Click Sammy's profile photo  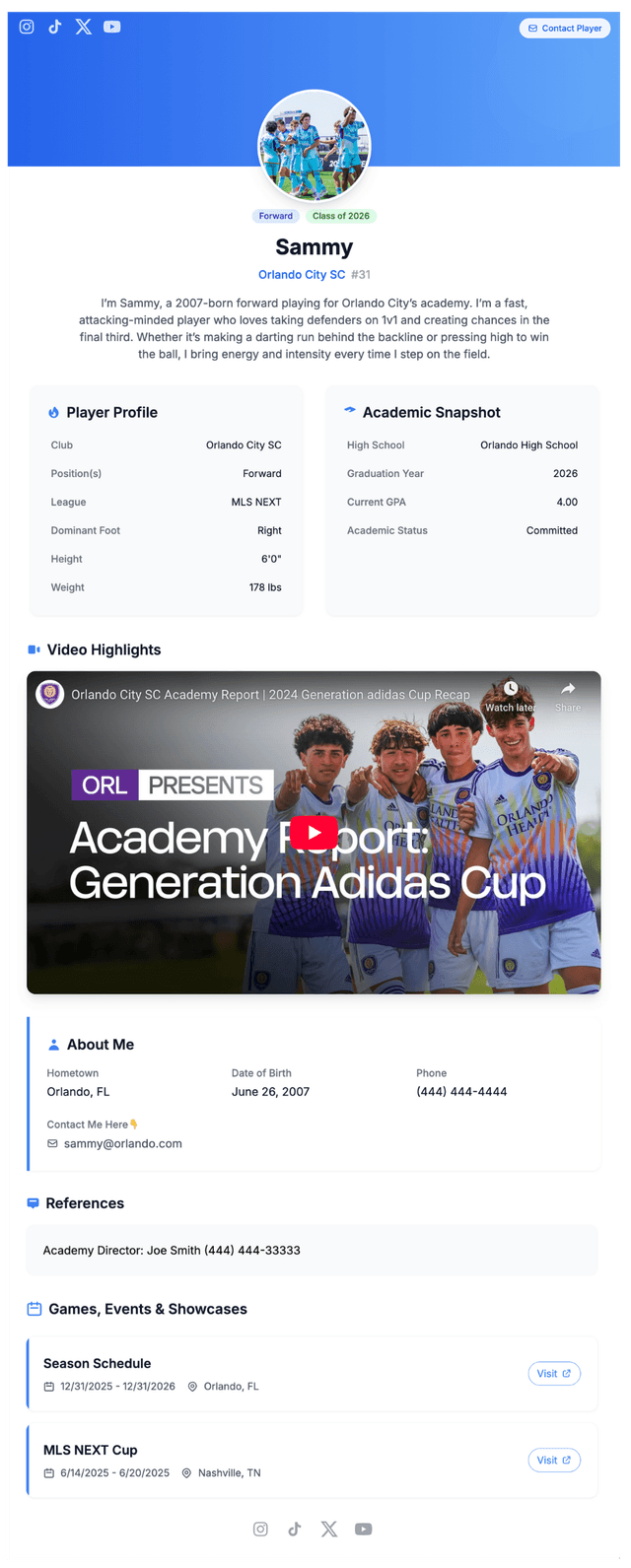(x=315, y=145)
